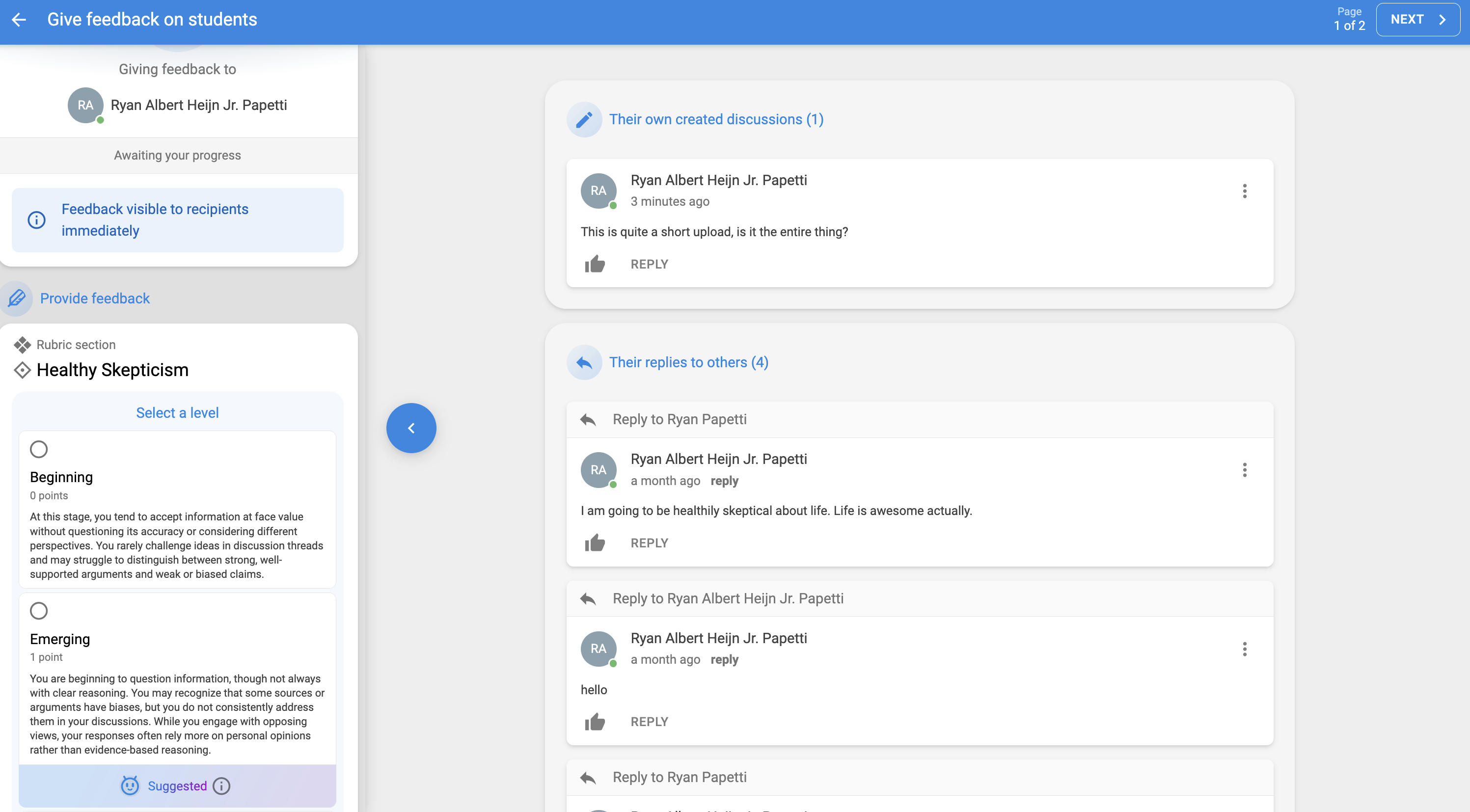Like the 'healthily skeptical about life' reply
The width and height of the screenshot is (1470, 812).
pos(595,542)
